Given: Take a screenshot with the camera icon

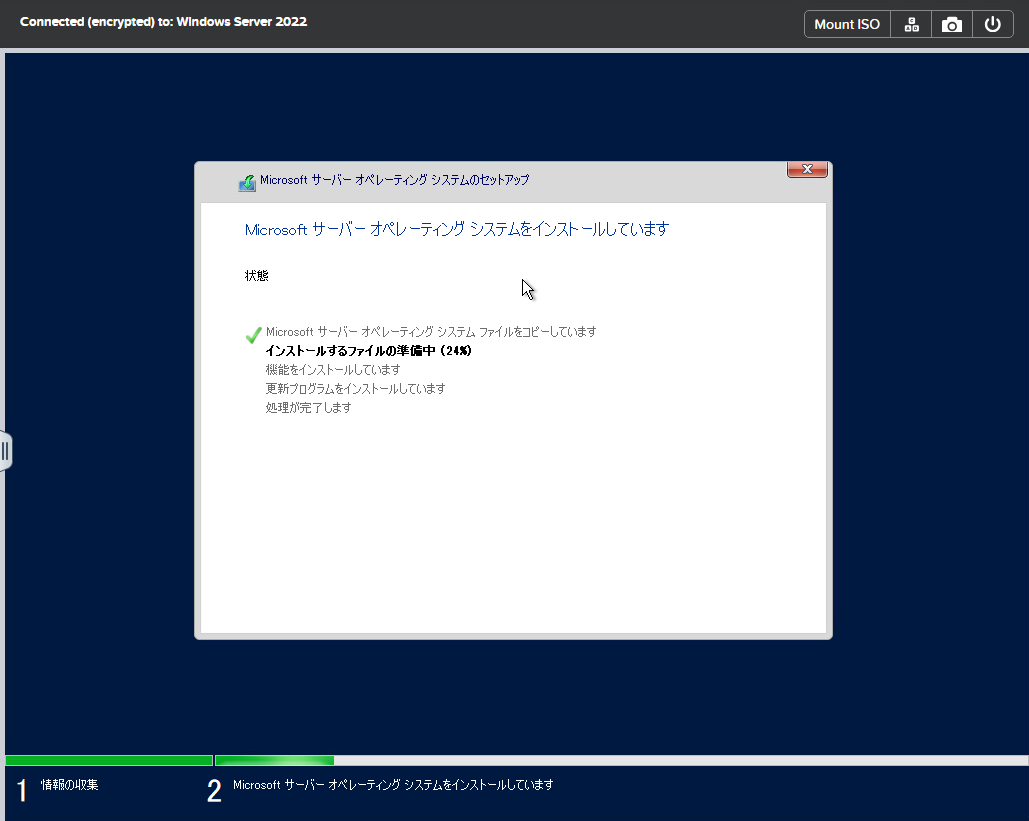Looking at the screenshot, I should (x=952, y=24).
